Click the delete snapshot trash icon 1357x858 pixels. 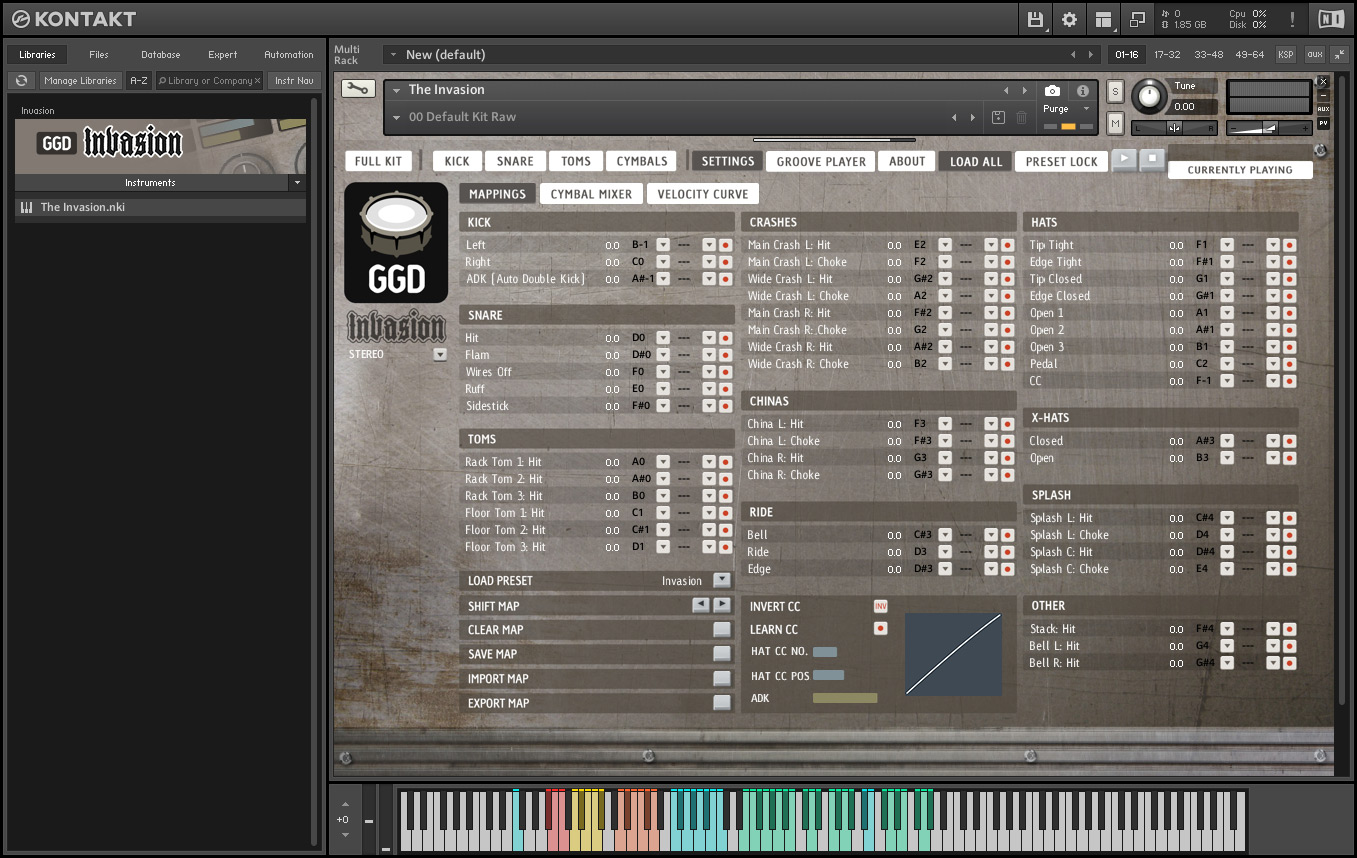1021,118
